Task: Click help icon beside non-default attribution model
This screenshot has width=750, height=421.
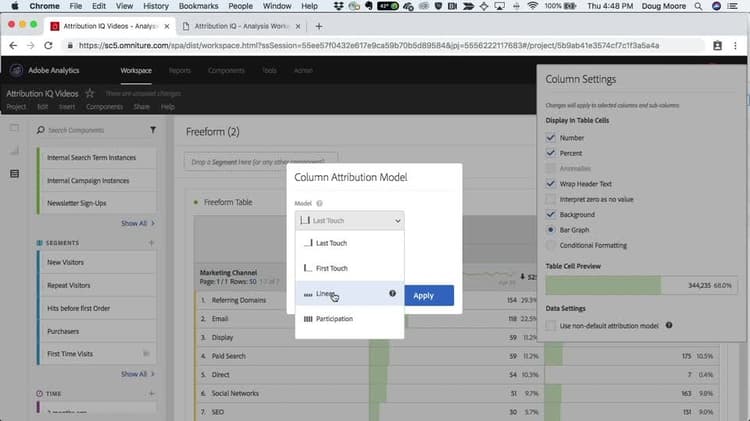Action: 669,325
